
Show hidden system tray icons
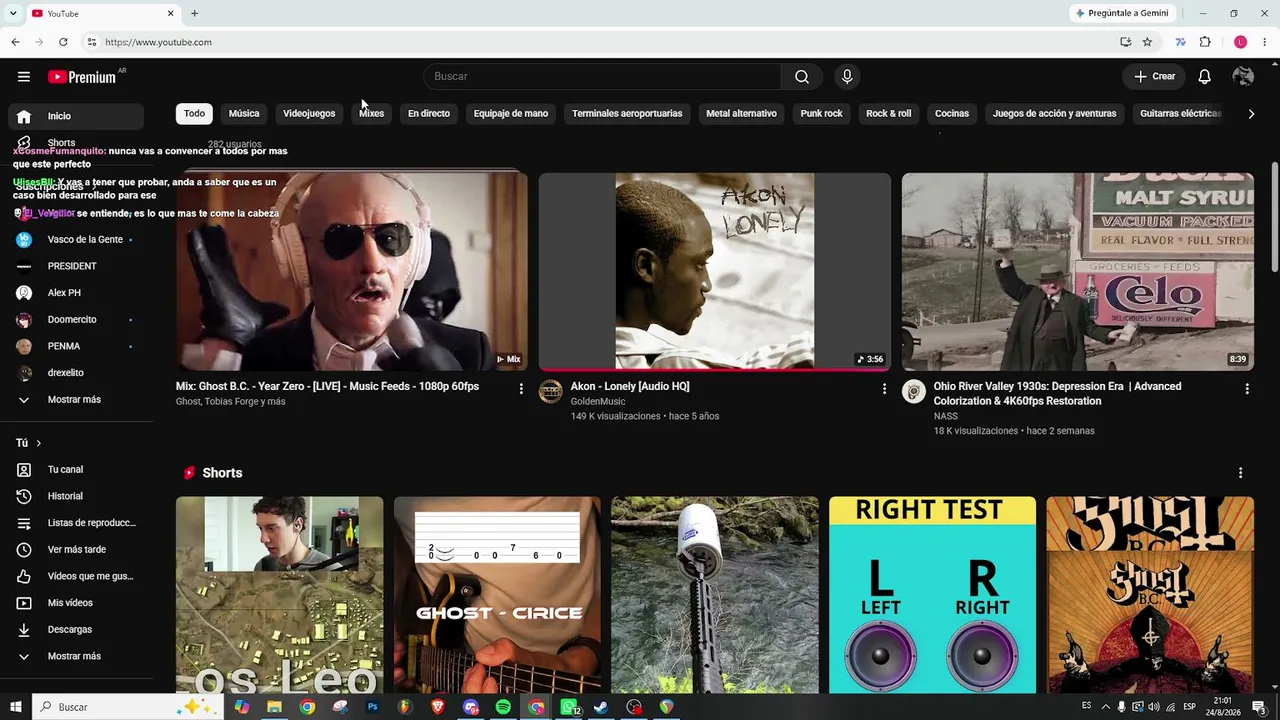pos(1105,707)
